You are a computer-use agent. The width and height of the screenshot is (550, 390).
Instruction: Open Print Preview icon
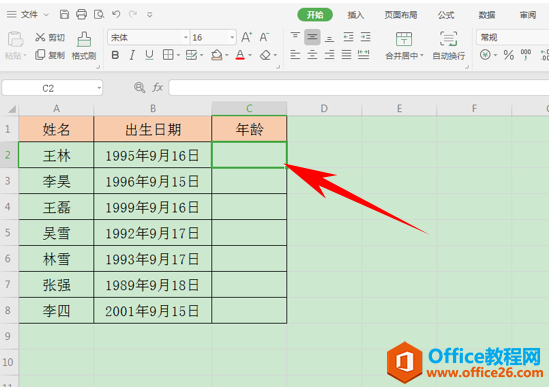pyautogui.click(x=99, y=14)
